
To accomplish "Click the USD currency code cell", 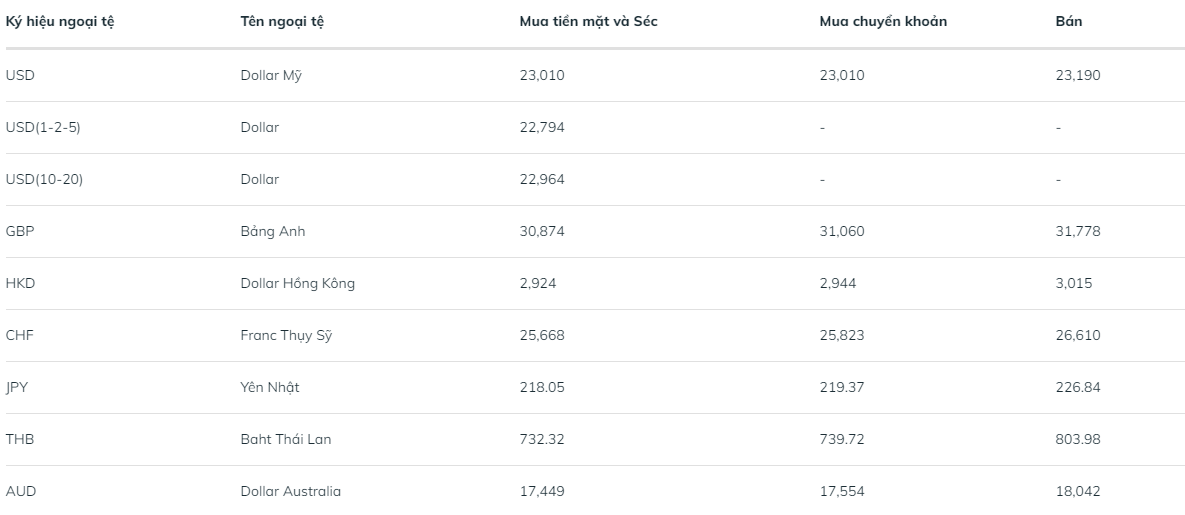I will tap(20, 75).
